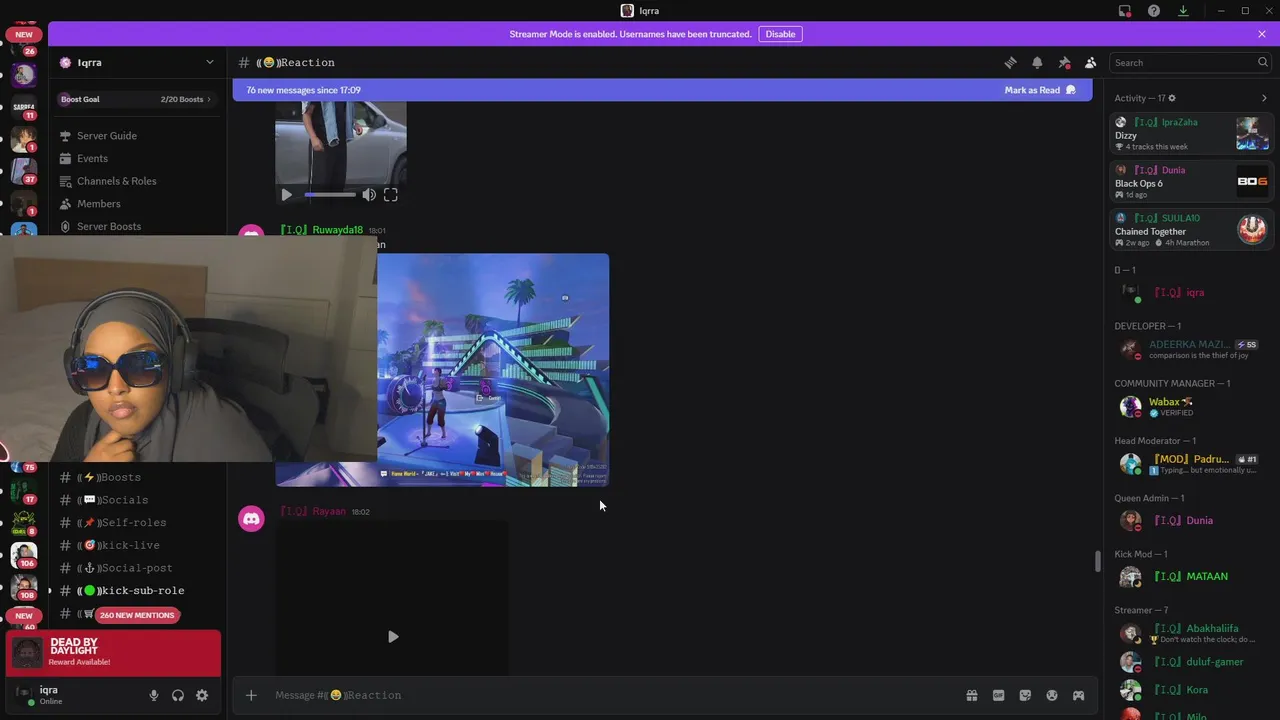Select member MATAAN in list
The height and width of the screenshot is (720, 1280).
point(1192,577)
